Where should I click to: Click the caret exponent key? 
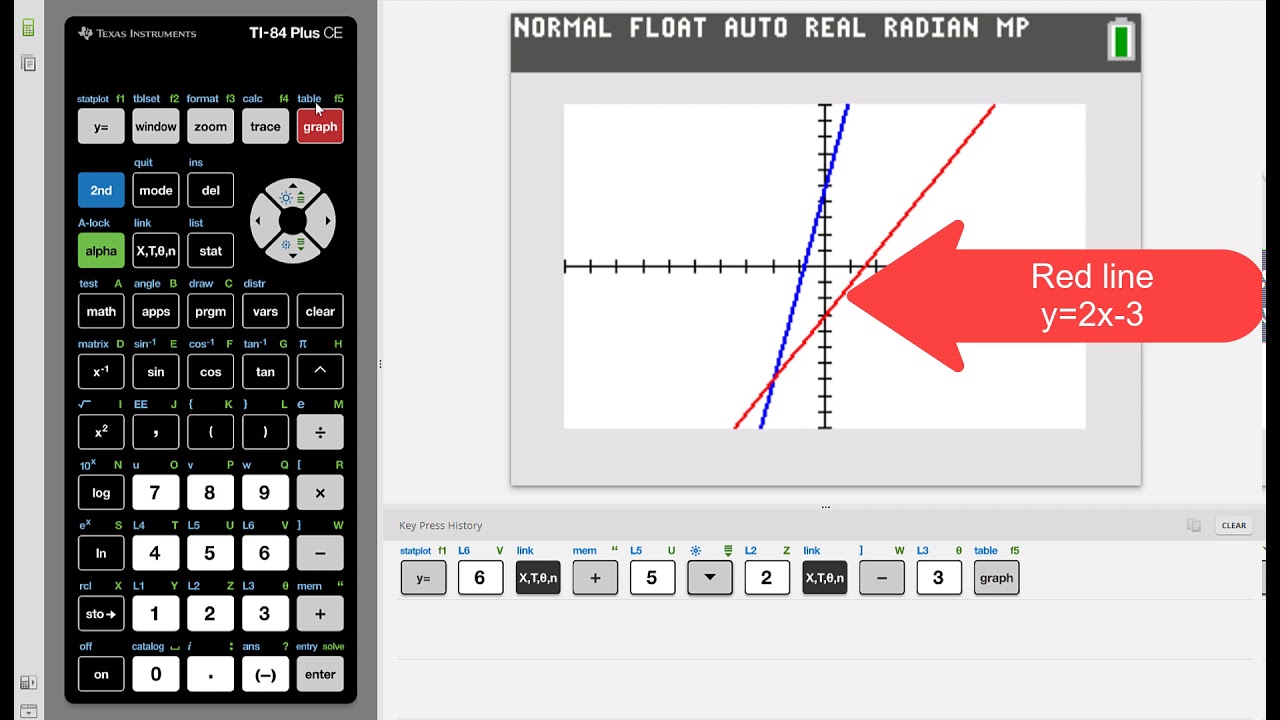320,372
